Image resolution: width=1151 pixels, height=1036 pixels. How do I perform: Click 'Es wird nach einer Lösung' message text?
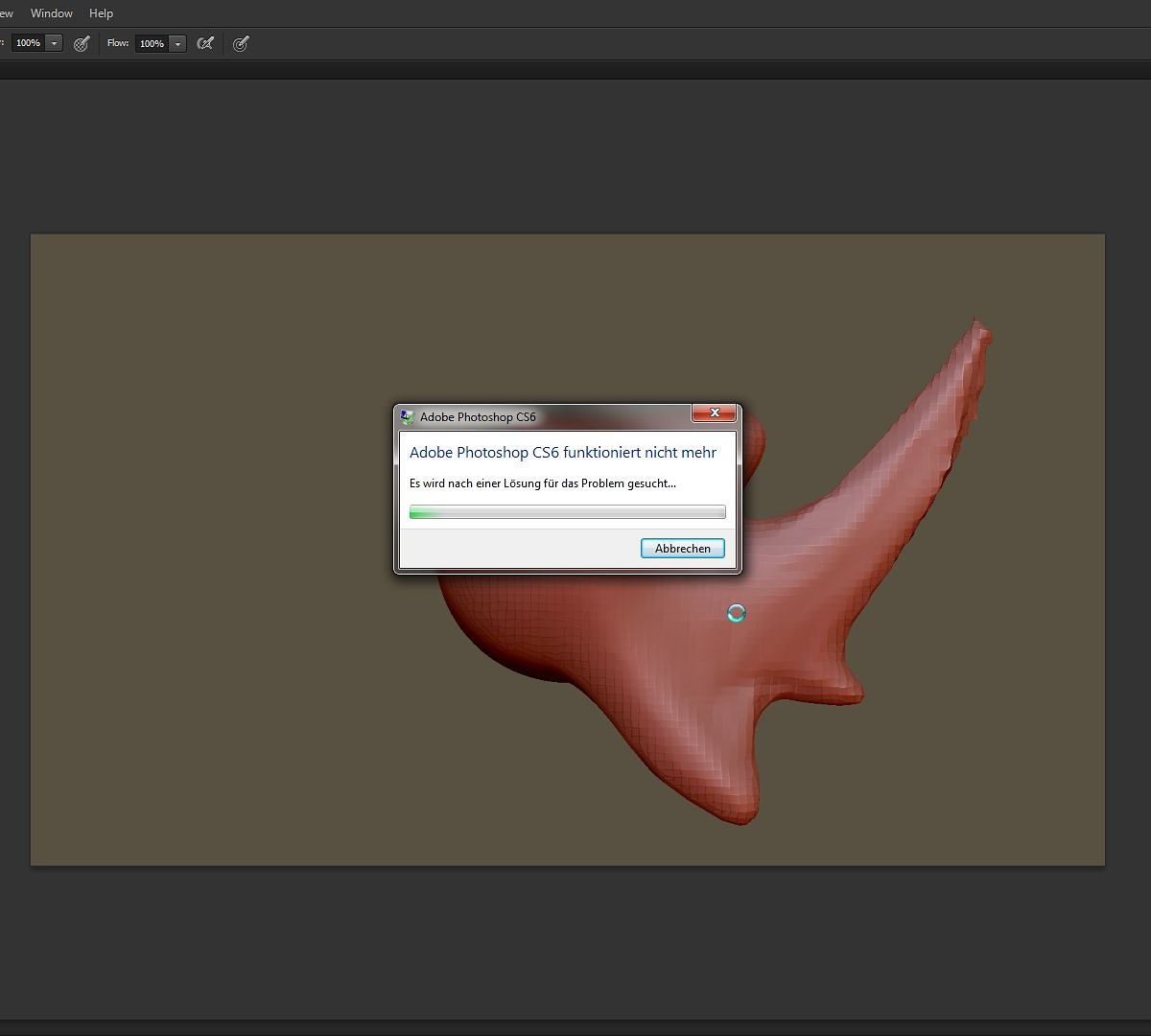(x=543, y=483)
